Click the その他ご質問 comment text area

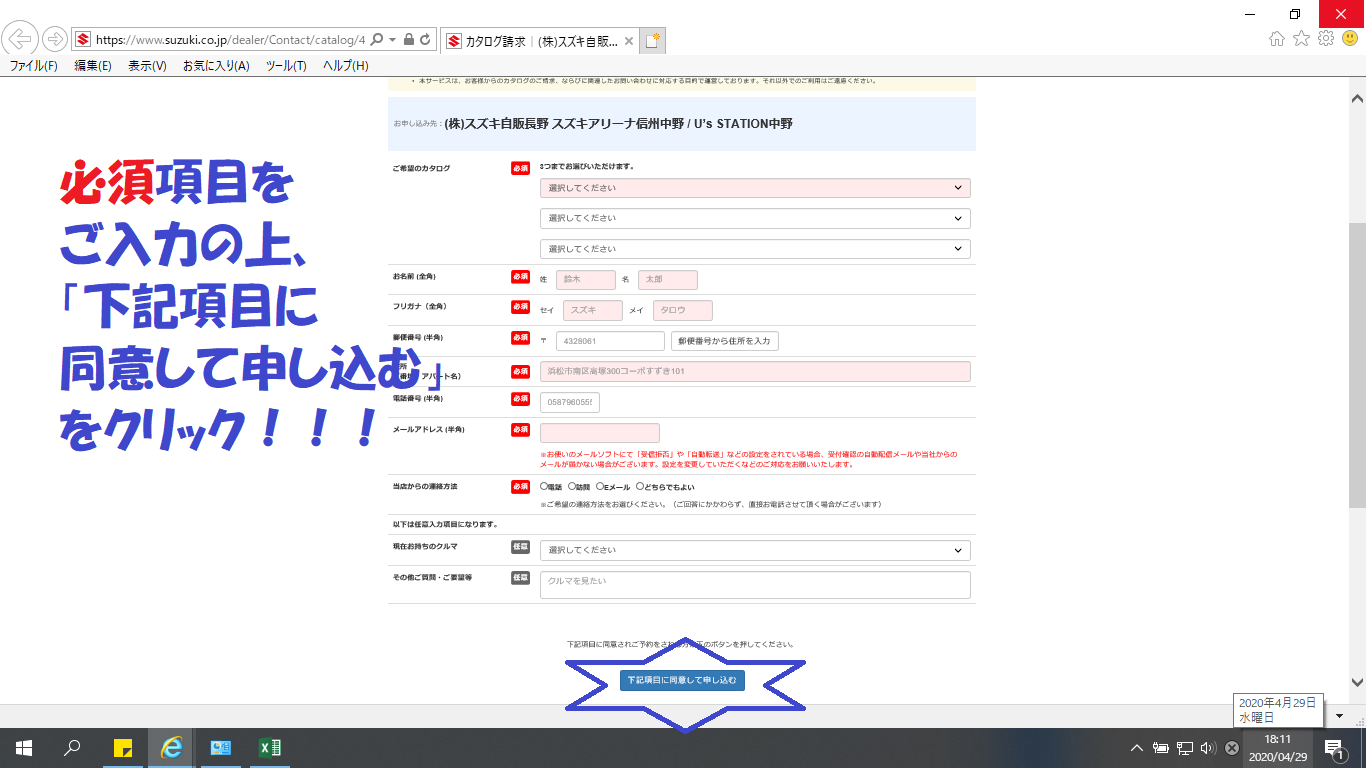[x=755, y=585]
